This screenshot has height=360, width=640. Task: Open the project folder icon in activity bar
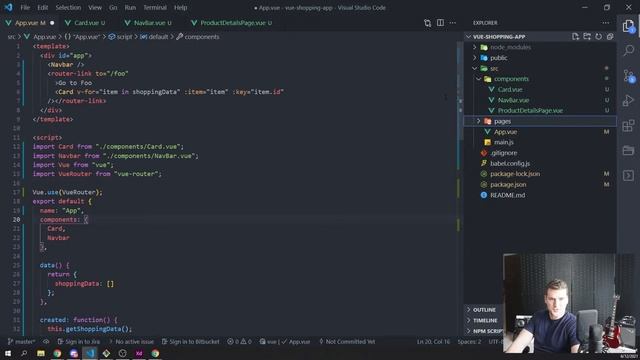tap(629, 150)
